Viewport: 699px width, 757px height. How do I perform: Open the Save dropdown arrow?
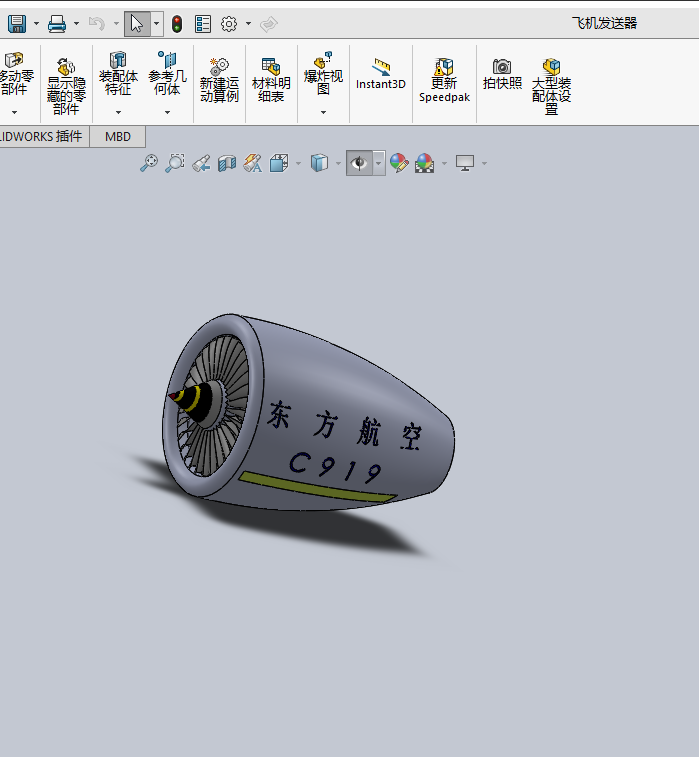click(36, 23)
